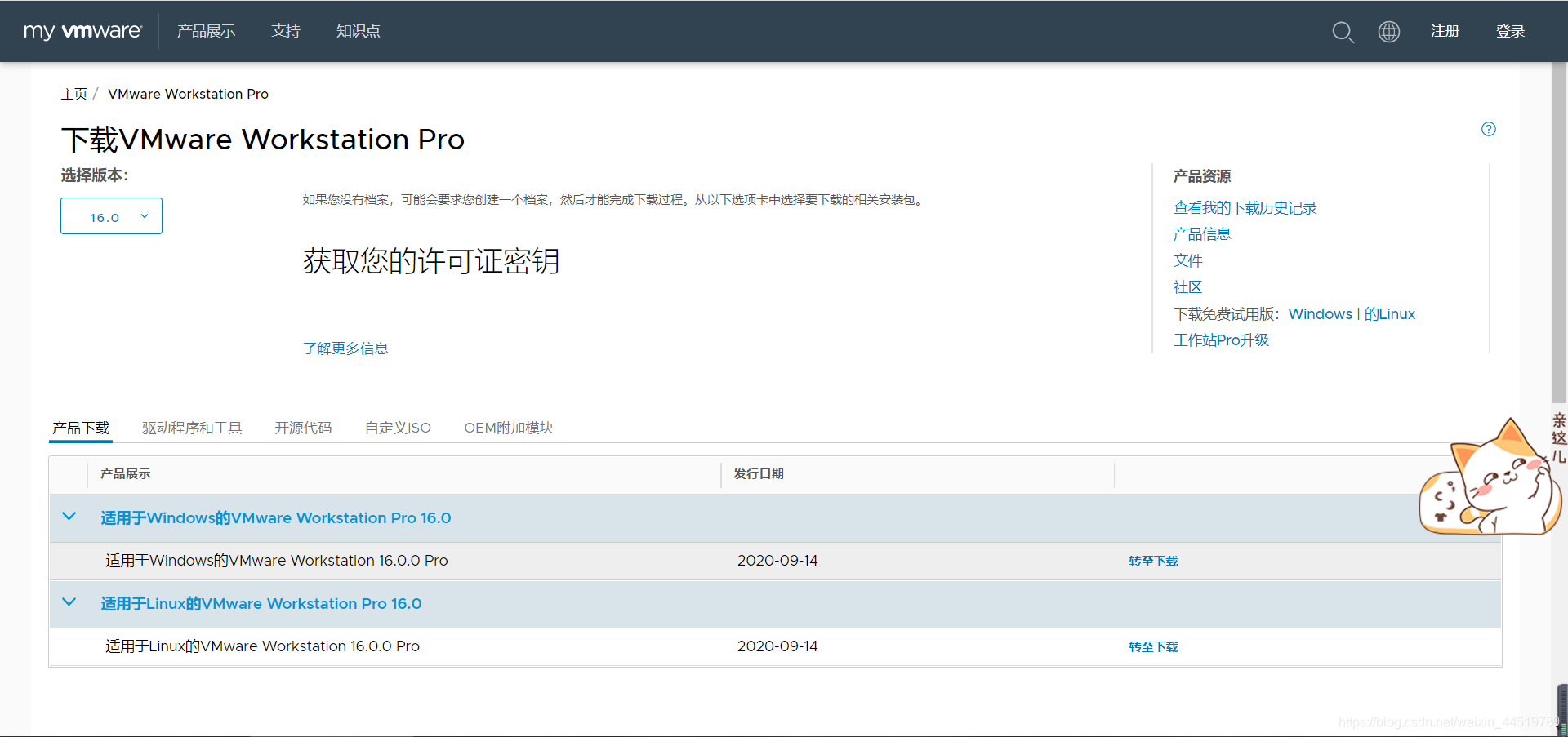Collapse the Linux Workstation Pro 16.0 group
The height and width of the screenshot is (737, 1568).
click(x=69, y=602)
